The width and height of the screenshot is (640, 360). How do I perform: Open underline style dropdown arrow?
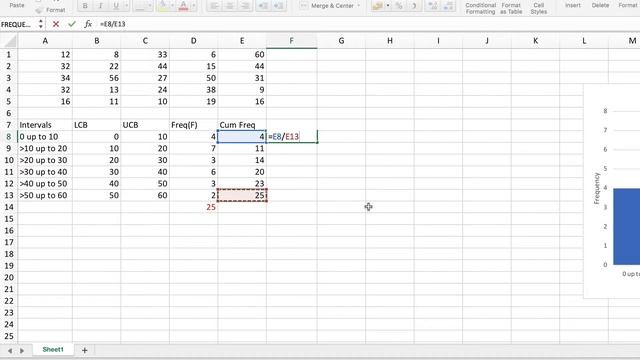point(126,6)
